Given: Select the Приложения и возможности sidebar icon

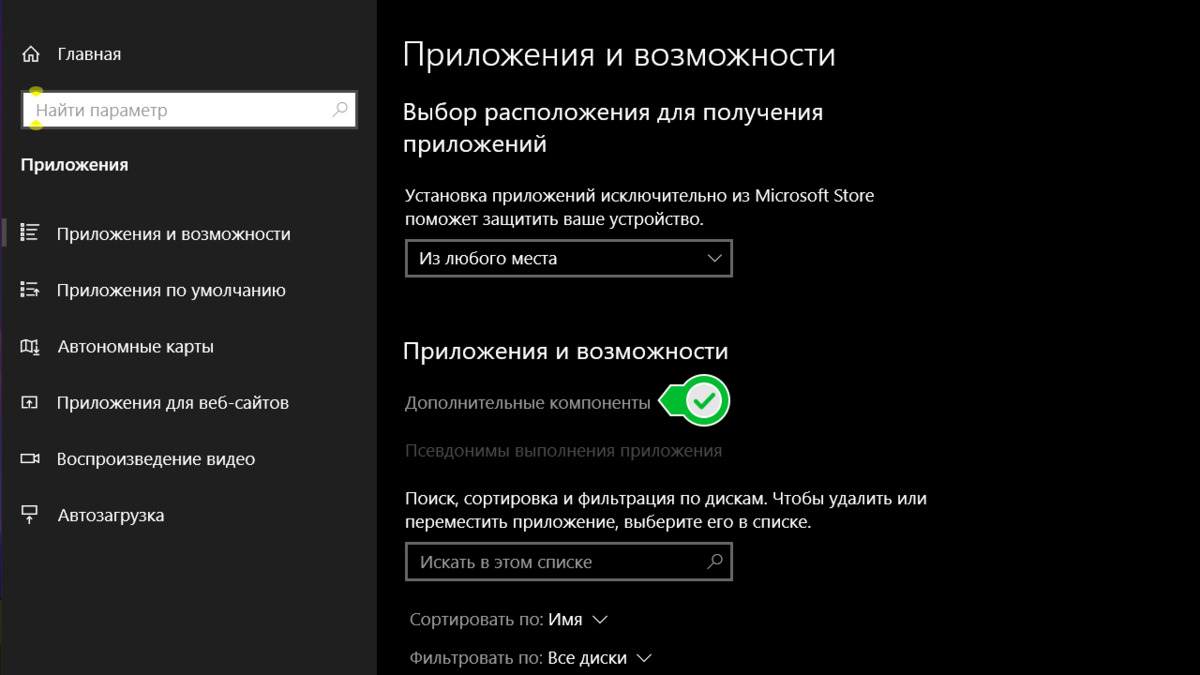Looking at the screenshot, I should tap(27, 233).
